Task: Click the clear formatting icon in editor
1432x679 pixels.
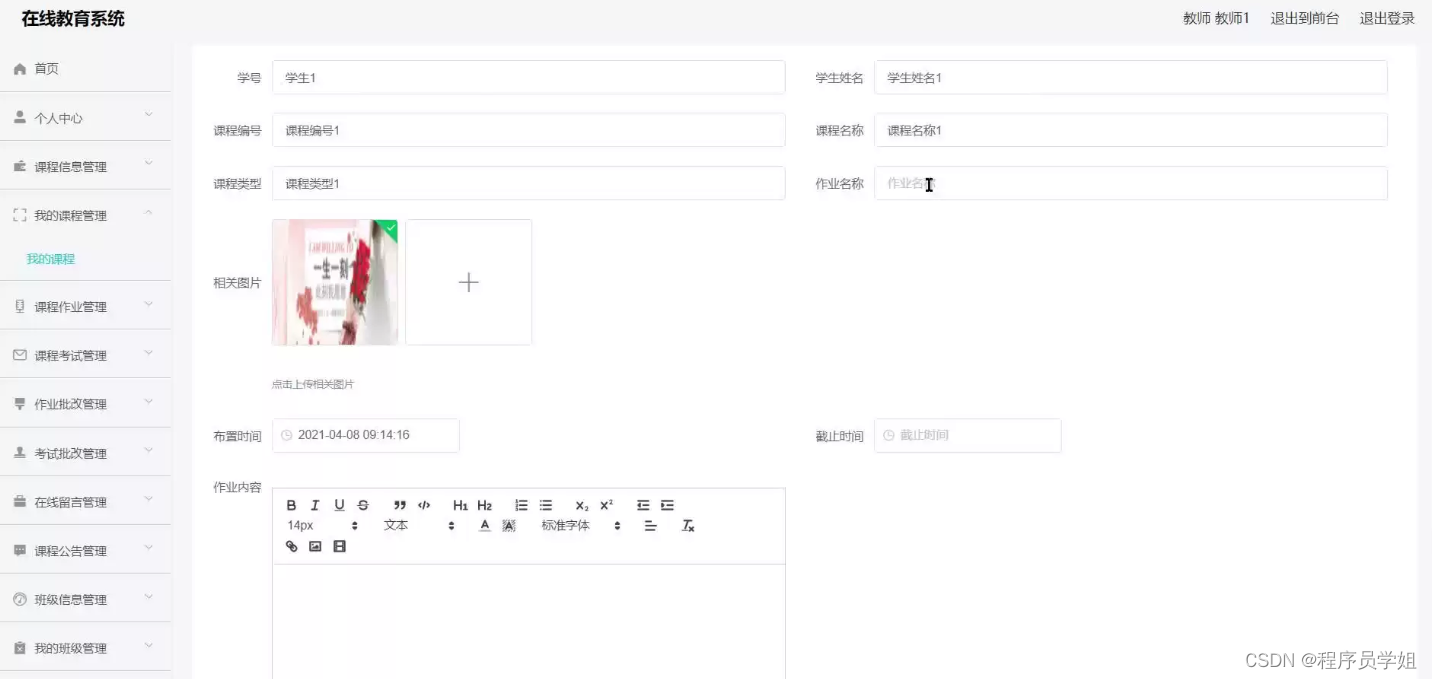Action: point(687,525)
